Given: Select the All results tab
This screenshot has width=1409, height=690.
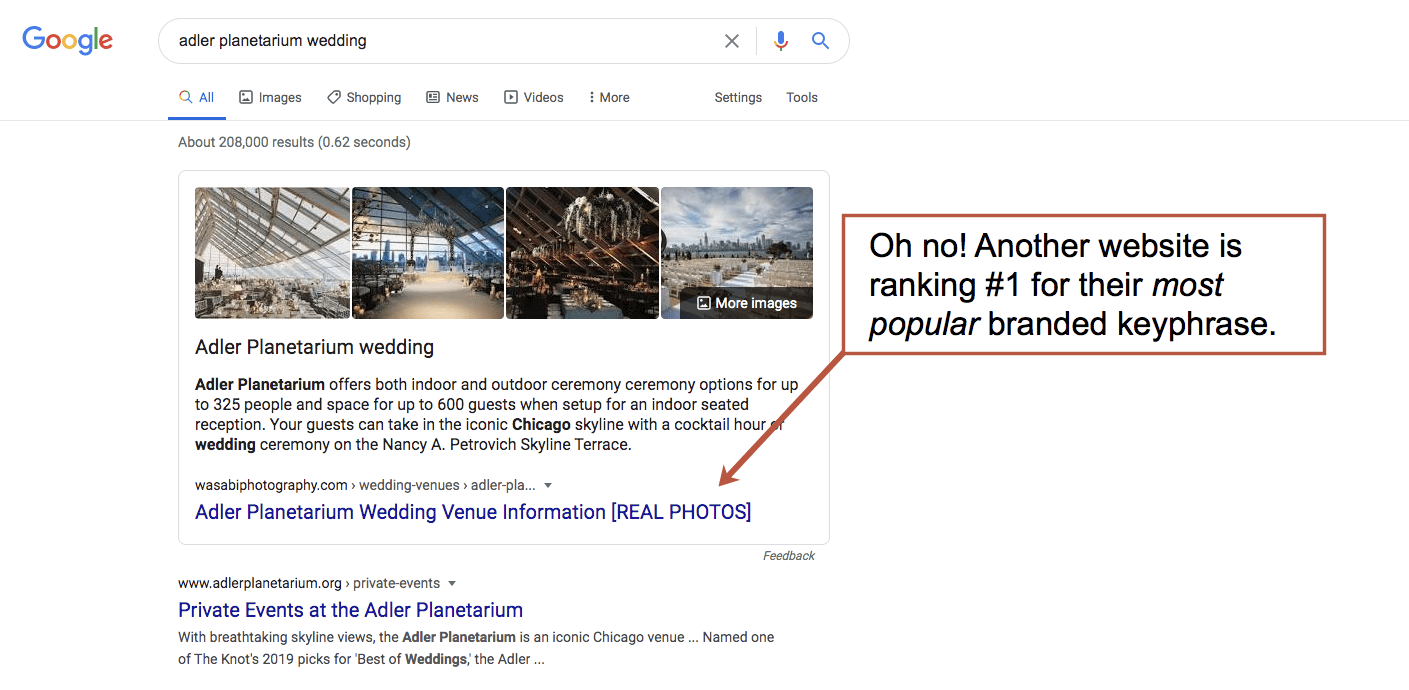Looking at the screenshot, I should 197,97.
